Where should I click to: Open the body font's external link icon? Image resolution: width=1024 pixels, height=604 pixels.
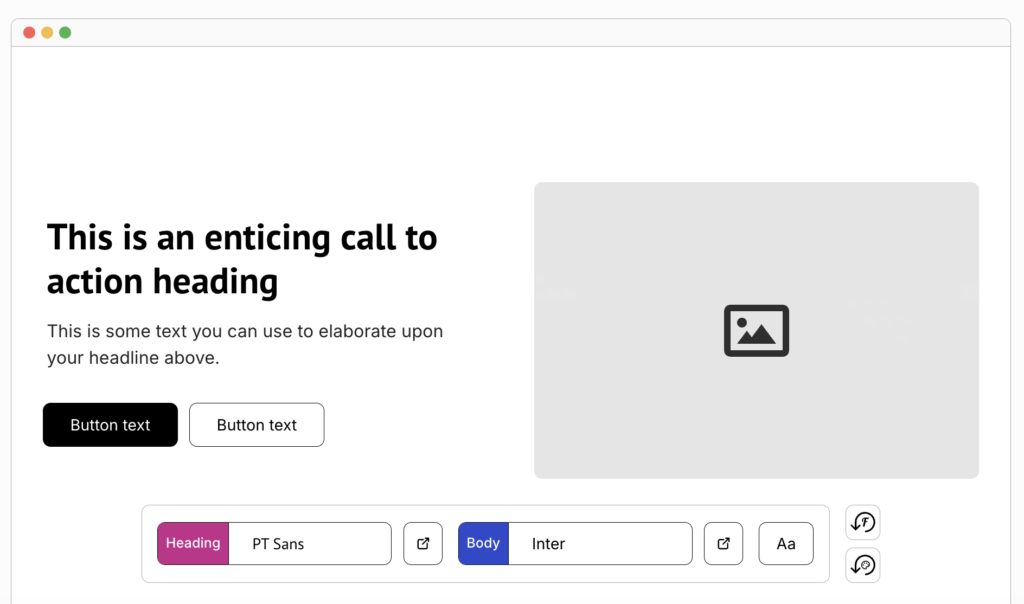click(x=723, y=544)
